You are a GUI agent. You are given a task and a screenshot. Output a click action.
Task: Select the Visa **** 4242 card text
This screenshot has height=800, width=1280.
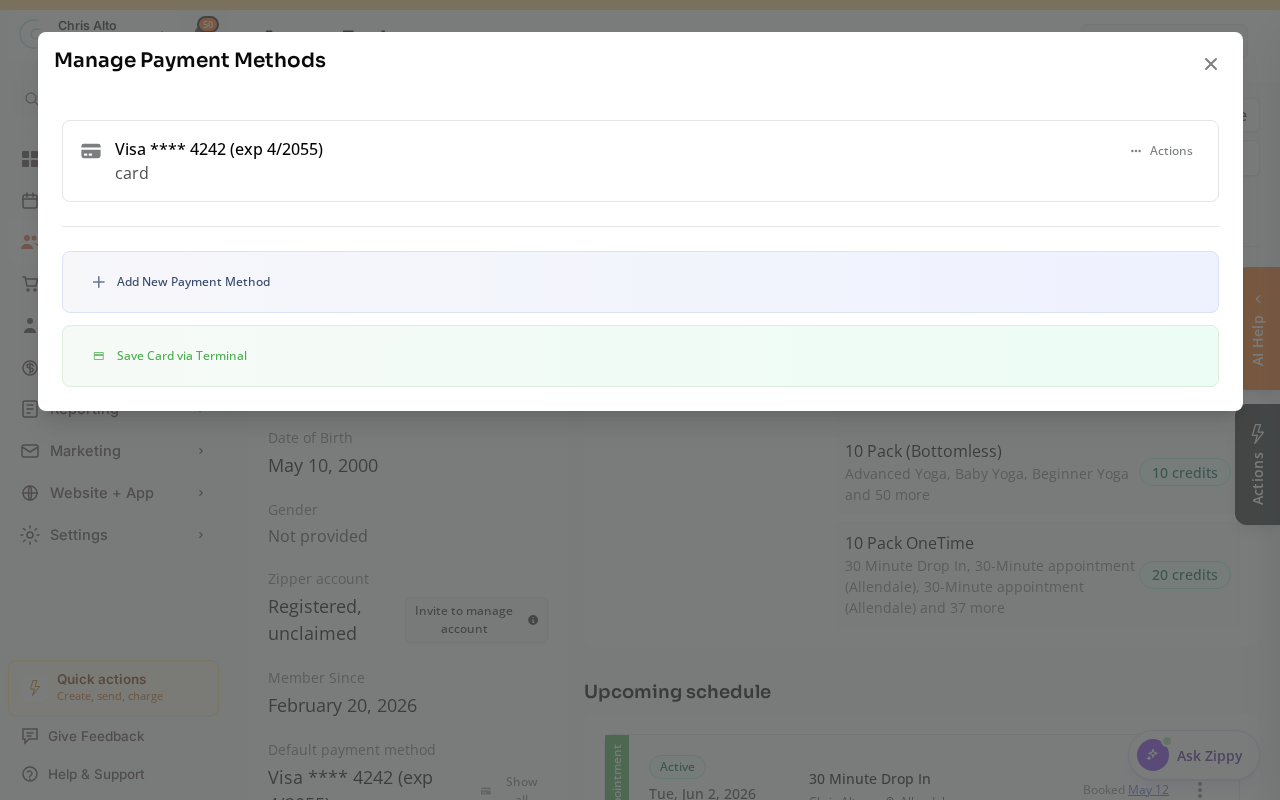point(219,149)
